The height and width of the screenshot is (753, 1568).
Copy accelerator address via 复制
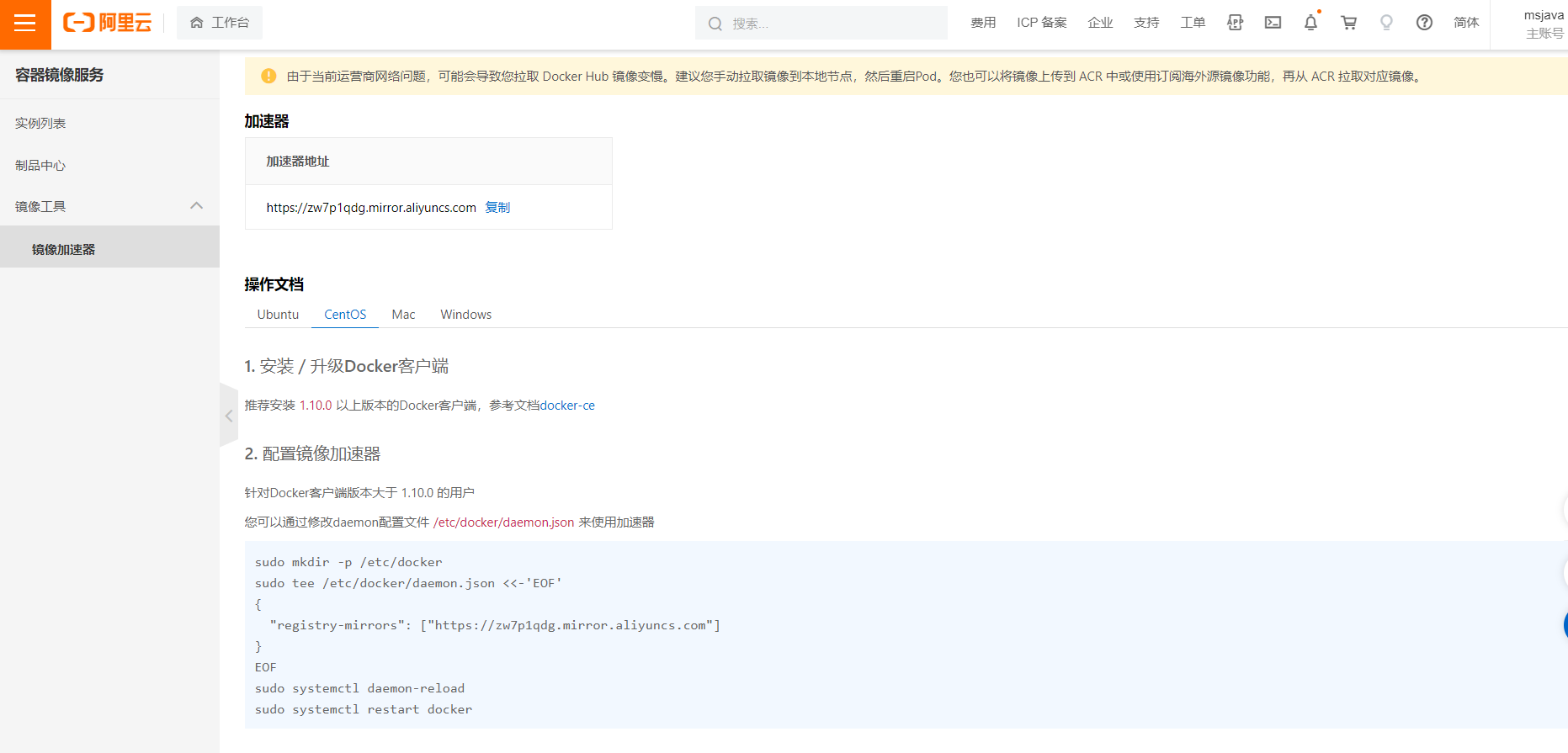click(x=497, y=207)
